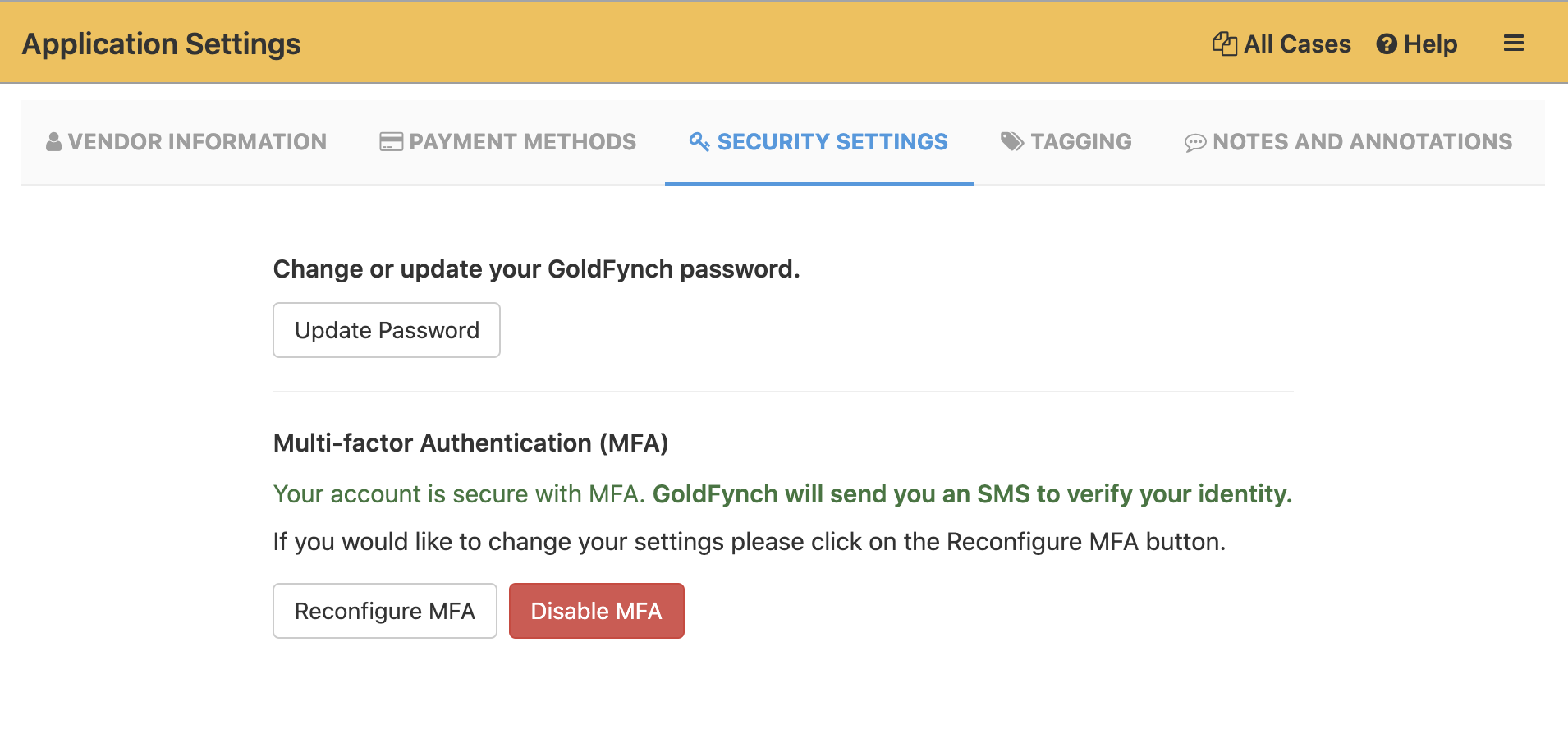1568x734 pixels.
Task: Click the speech bubble icon beside Notes and Annotations
Action: point(1196,141)
